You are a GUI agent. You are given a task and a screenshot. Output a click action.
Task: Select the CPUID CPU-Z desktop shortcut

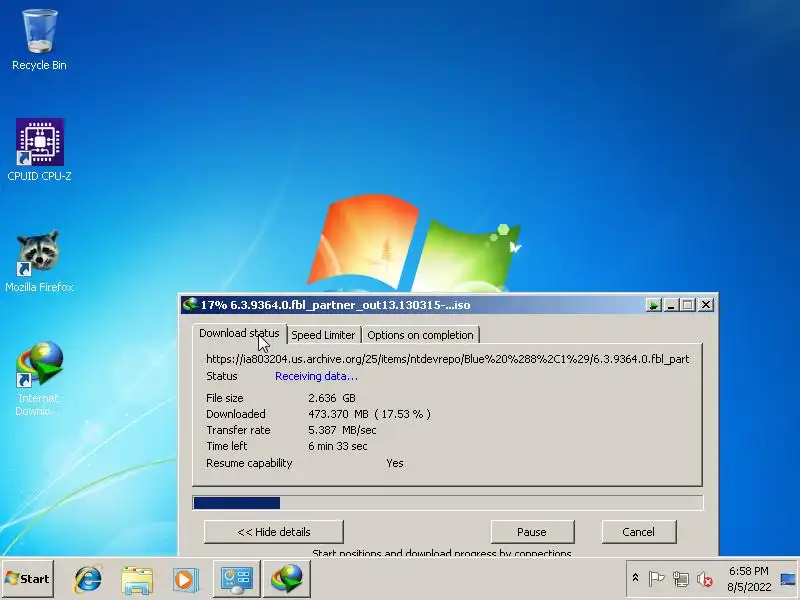(39, 151)
